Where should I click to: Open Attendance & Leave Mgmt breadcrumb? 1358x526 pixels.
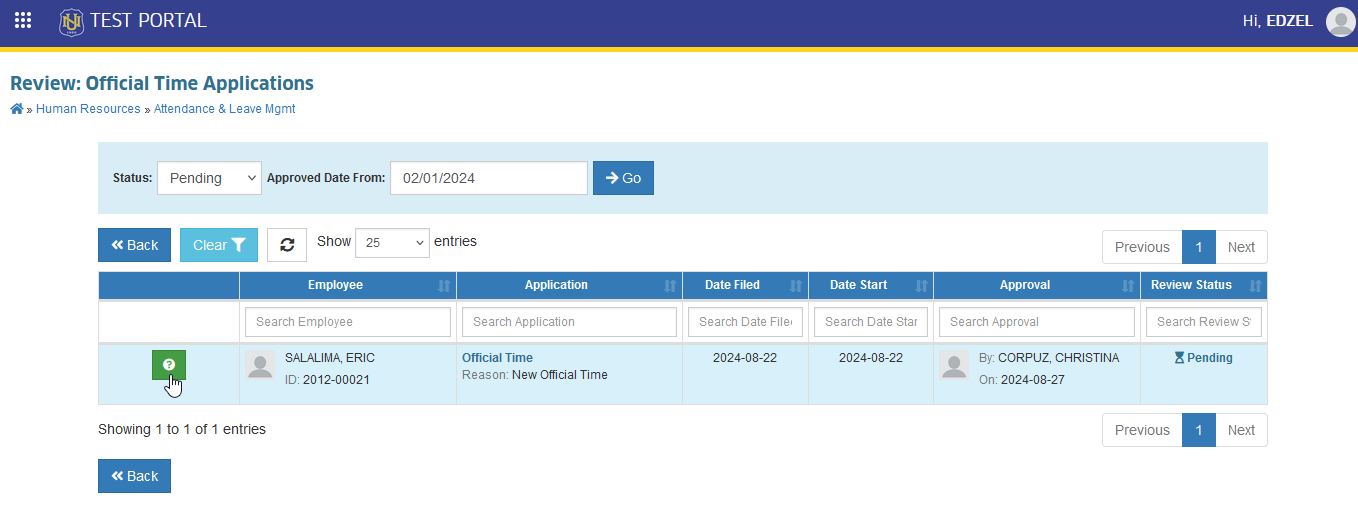224,109
